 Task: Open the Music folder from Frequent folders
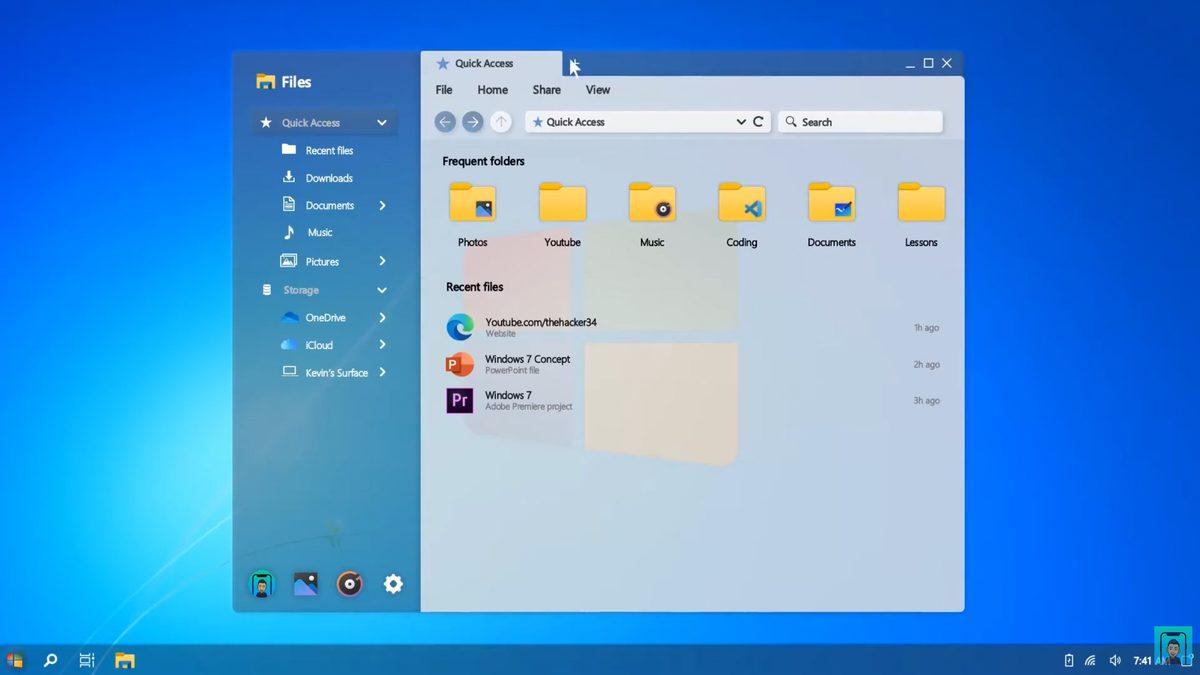point(651,201)
